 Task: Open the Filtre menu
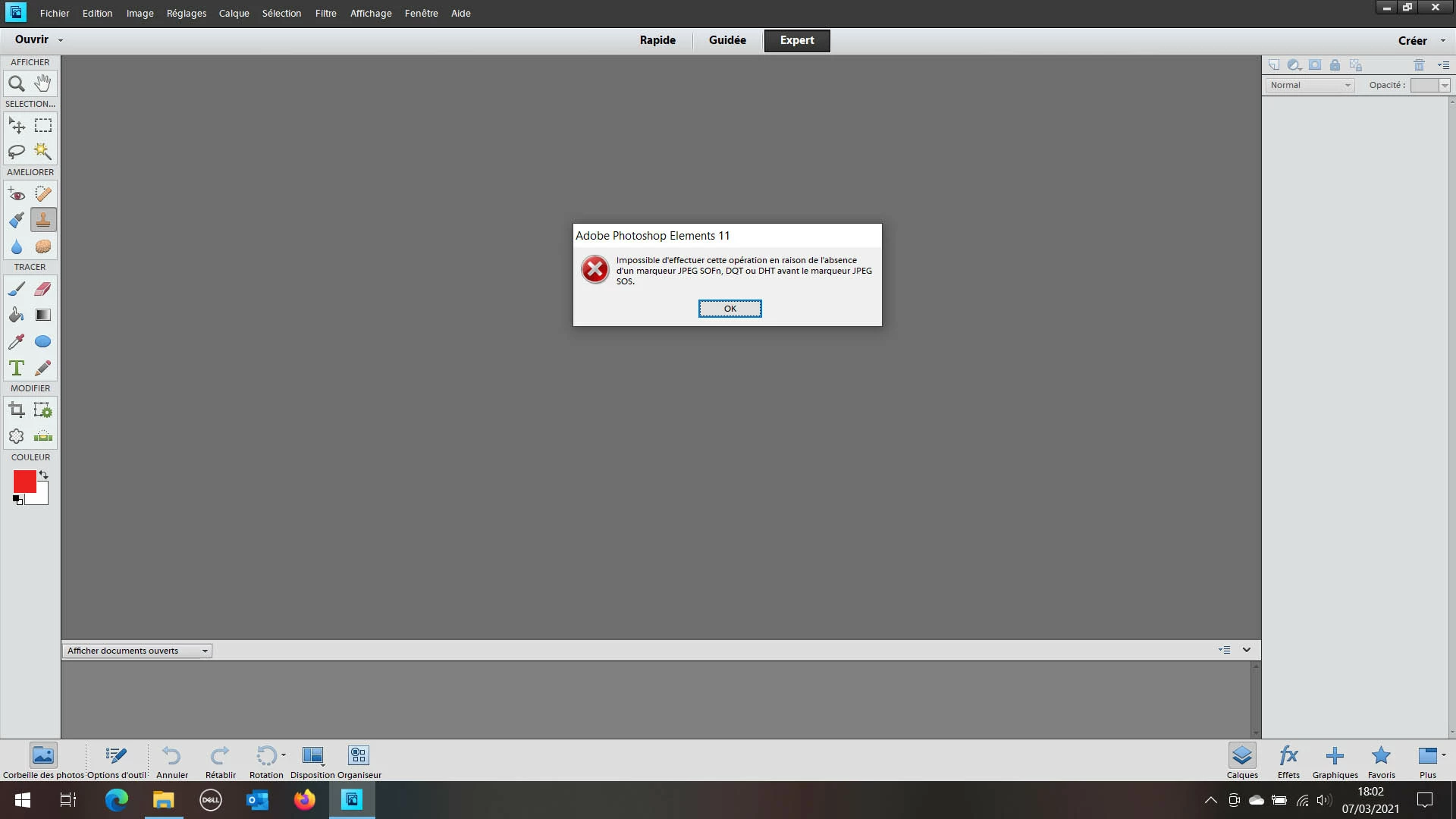(325, 13)
